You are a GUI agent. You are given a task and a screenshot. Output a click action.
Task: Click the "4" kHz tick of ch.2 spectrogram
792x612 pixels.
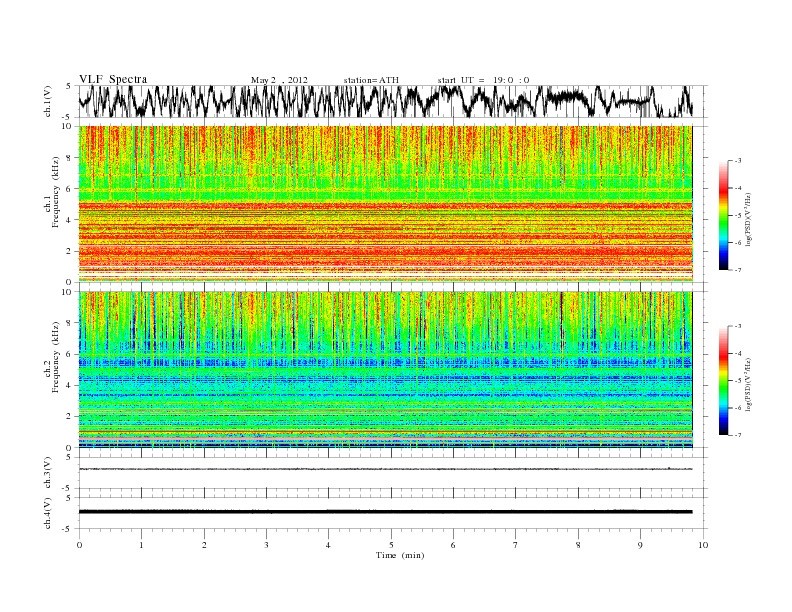pos(70,386)
